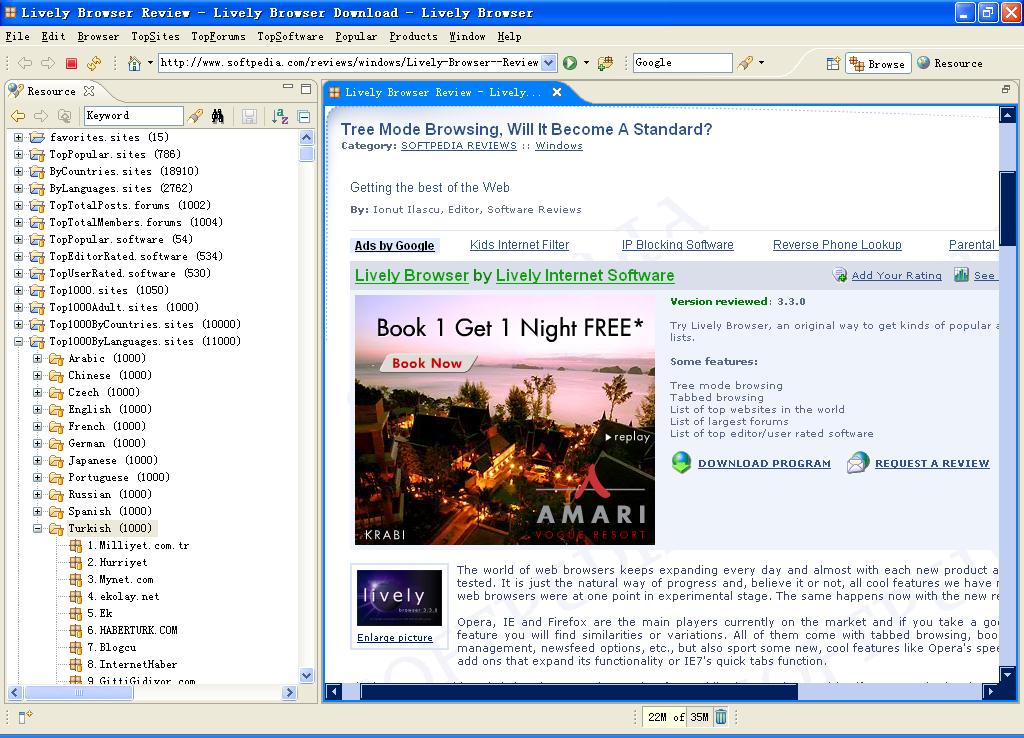The image size is (1024, 738).
Task: Click the Keyword search field
Action: pyautogui.click(x=133, y=116)
